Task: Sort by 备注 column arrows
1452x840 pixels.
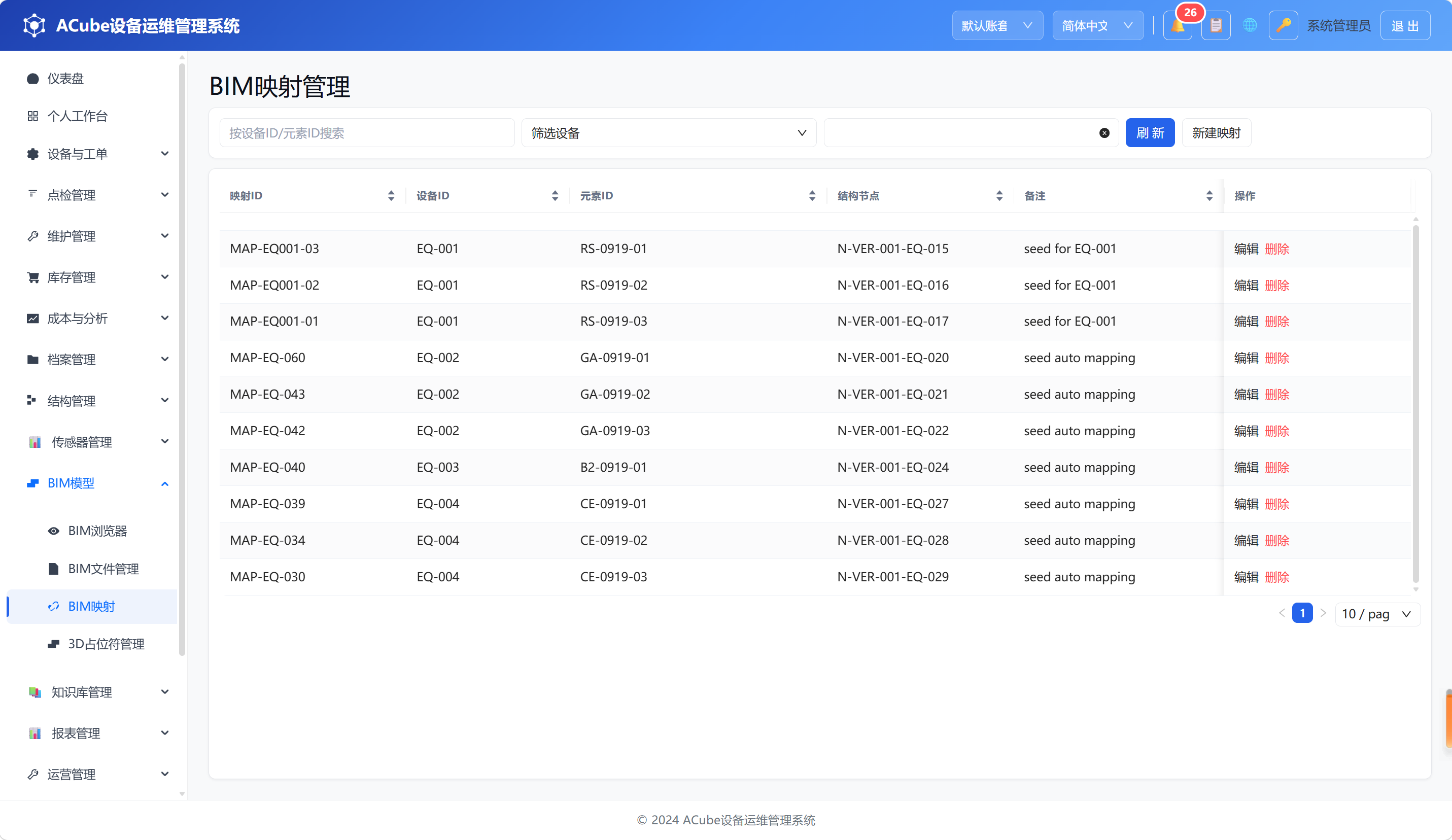Action: click(1209, 196)
